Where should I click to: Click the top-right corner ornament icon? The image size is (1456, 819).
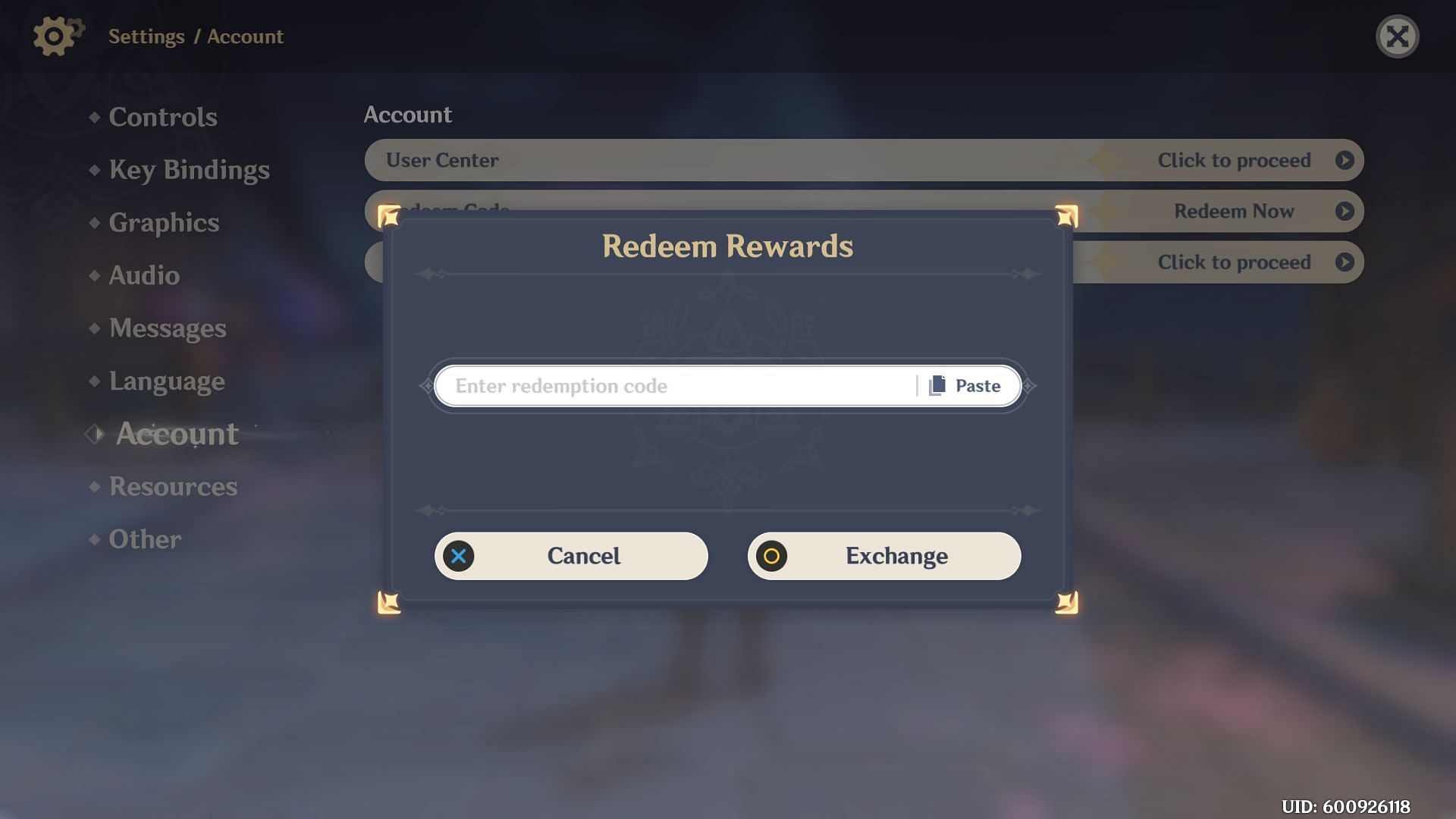[x=1065, y=214]
